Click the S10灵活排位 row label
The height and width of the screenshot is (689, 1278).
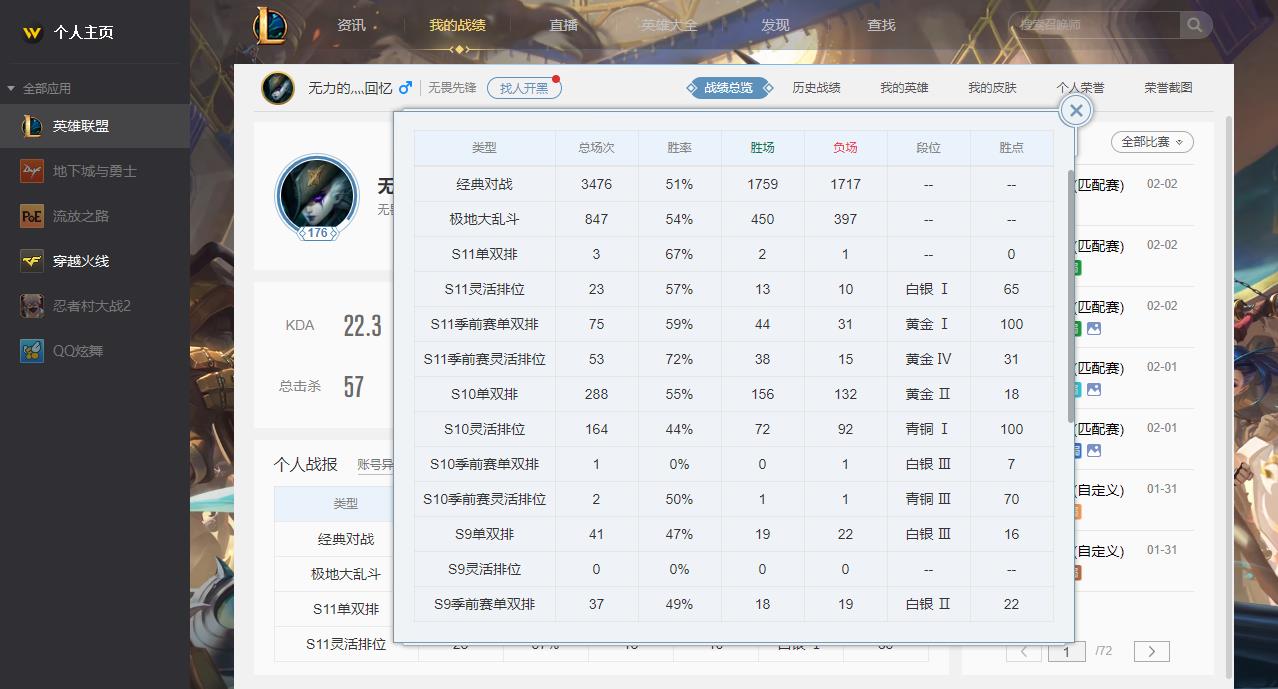(484, 429)
